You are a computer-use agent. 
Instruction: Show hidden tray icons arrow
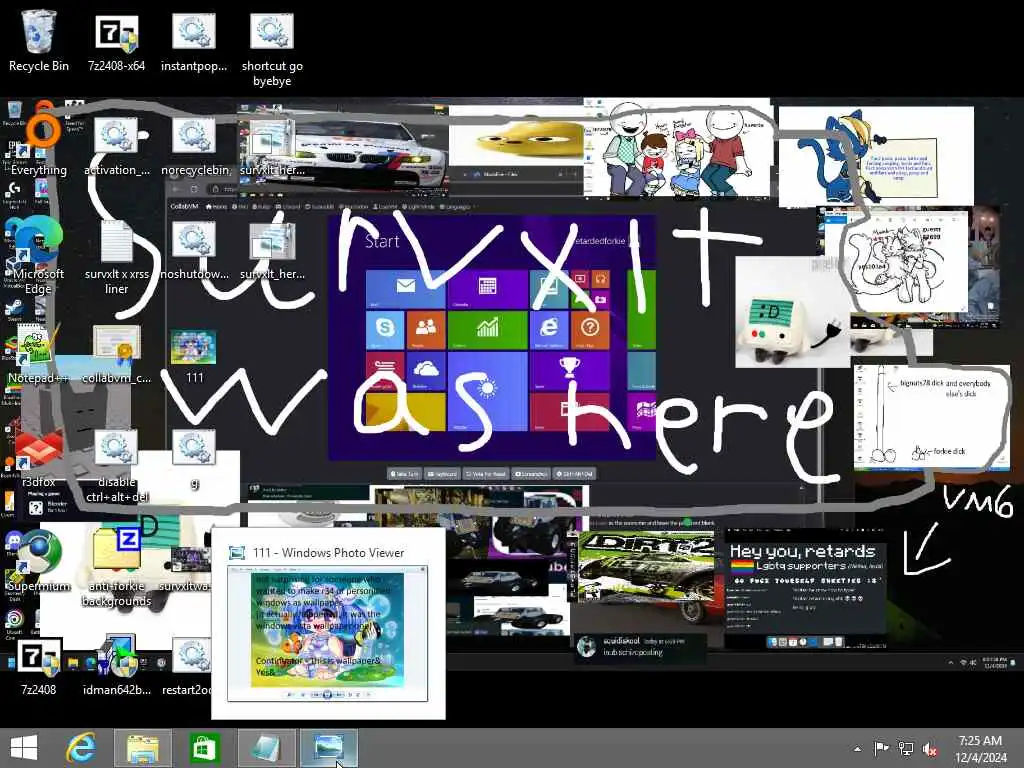[857, 749]
